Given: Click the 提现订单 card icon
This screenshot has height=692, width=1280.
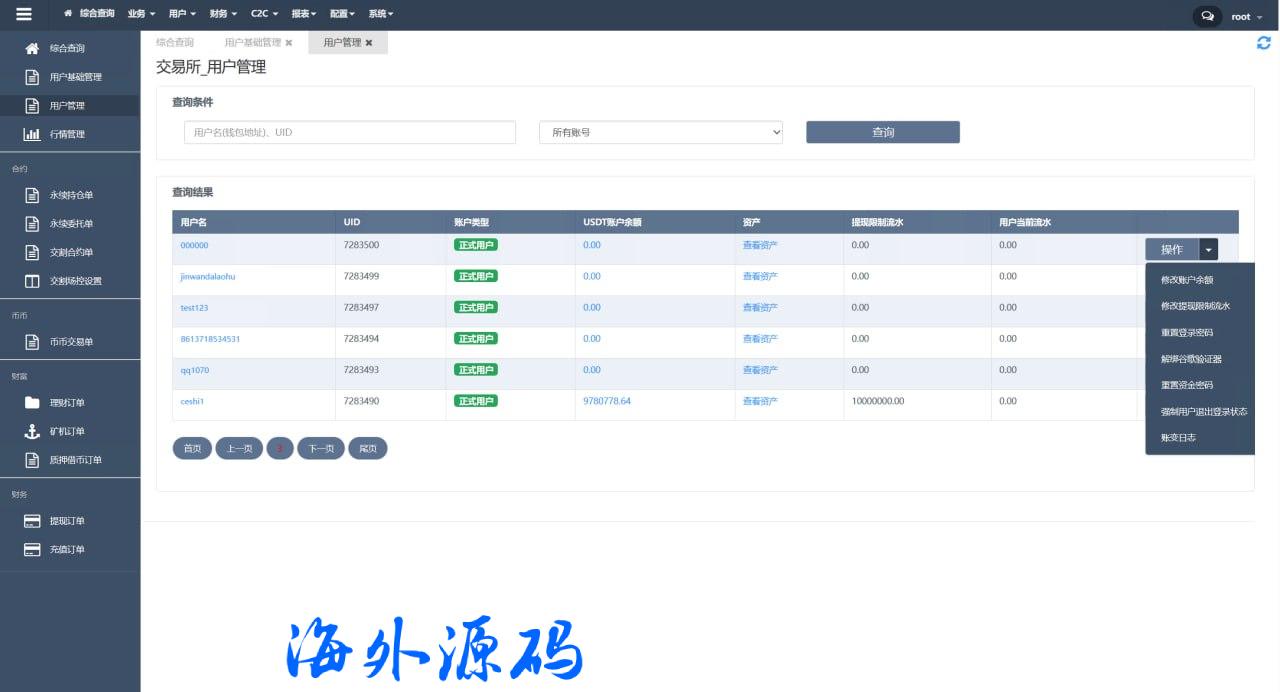Looking at the screenshot, I should (32, 521).
